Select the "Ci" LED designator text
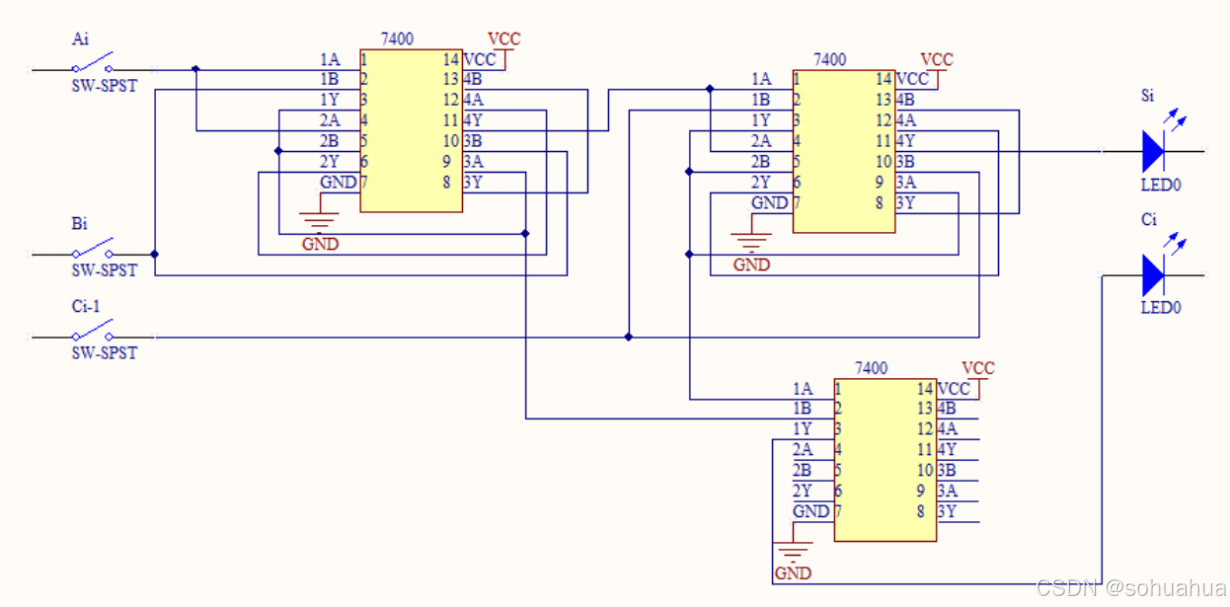The width and height of the screenshot is (1230, 607). point(1148,219)
